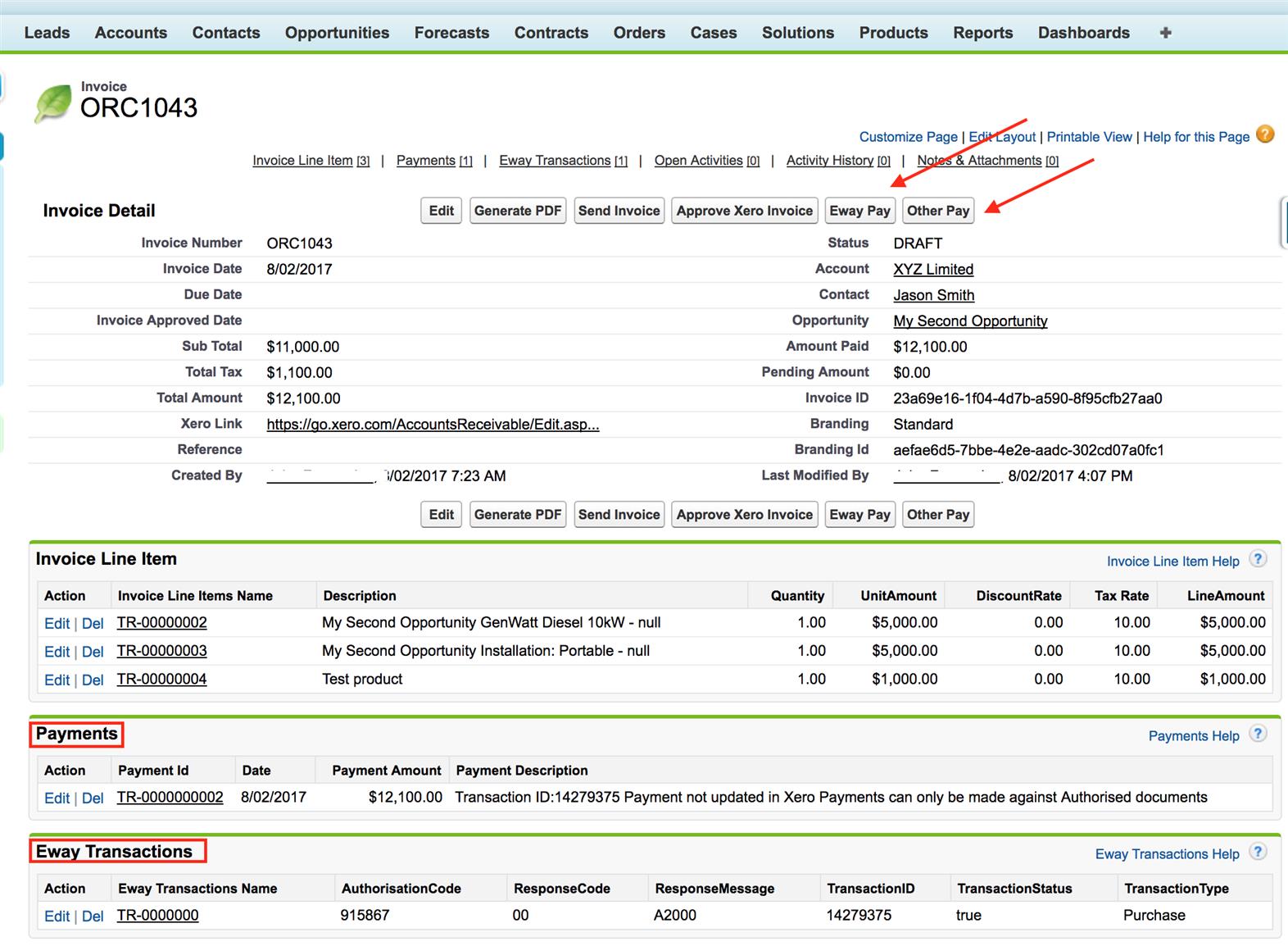Open the Jason Smith contact link

[x=934, y=295]
